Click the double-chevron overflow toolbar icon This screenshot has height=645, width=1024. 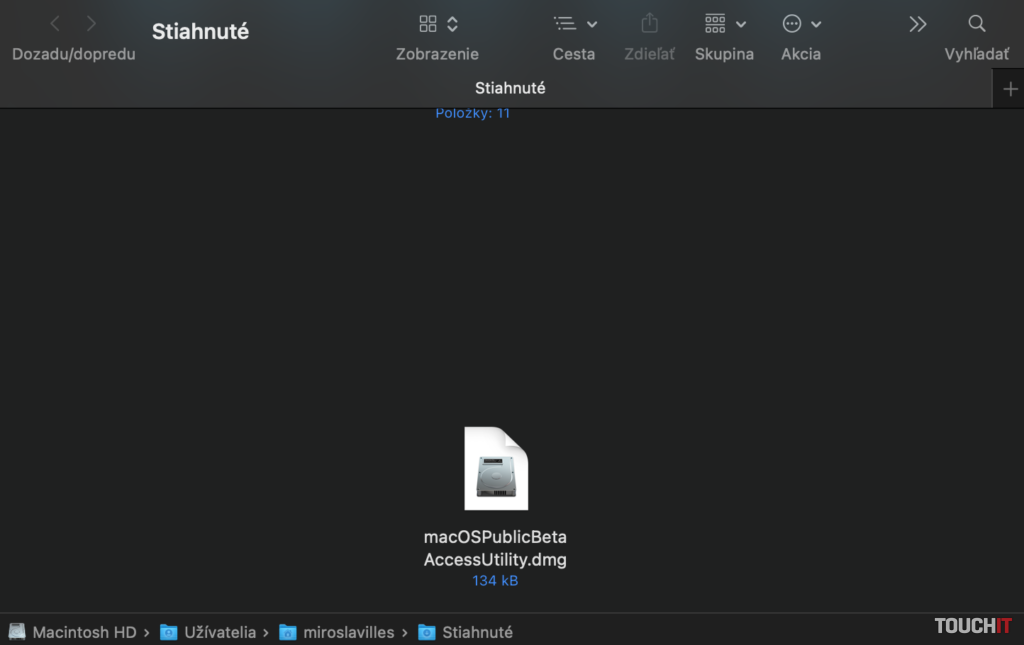(x=919, y=22)
